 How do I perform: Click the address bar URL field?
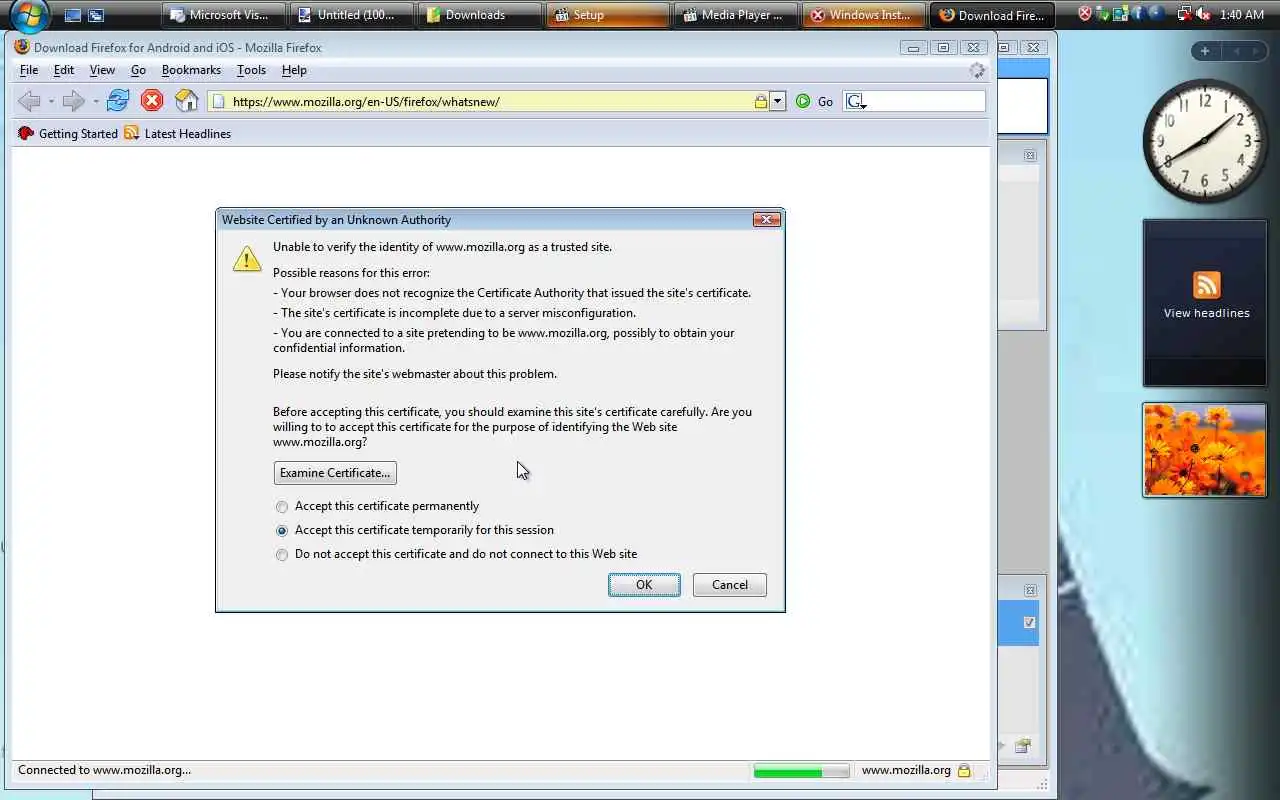[x=490, y=101]
